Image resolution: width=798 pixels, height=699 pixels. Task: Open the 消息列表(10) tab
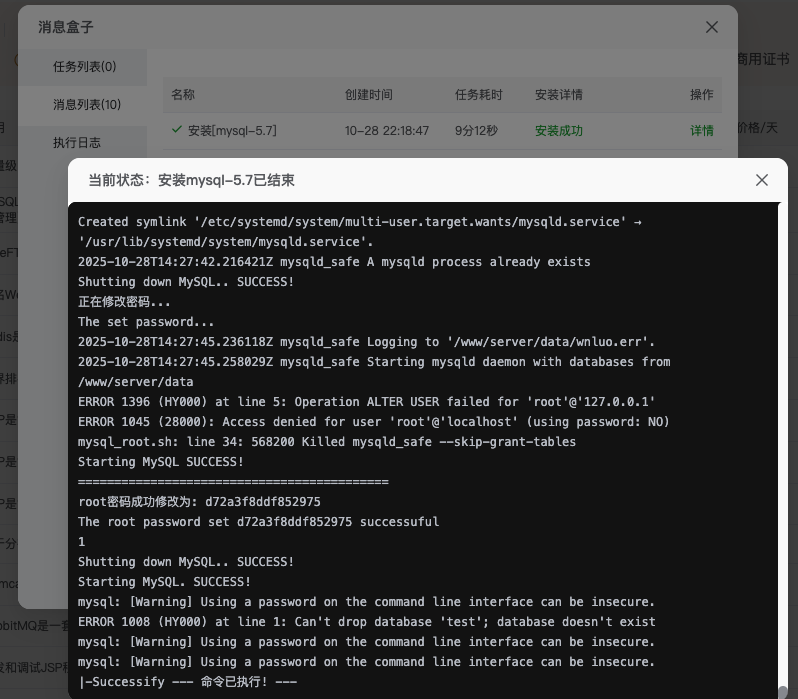pyautogui.click(x=86, y=105)
